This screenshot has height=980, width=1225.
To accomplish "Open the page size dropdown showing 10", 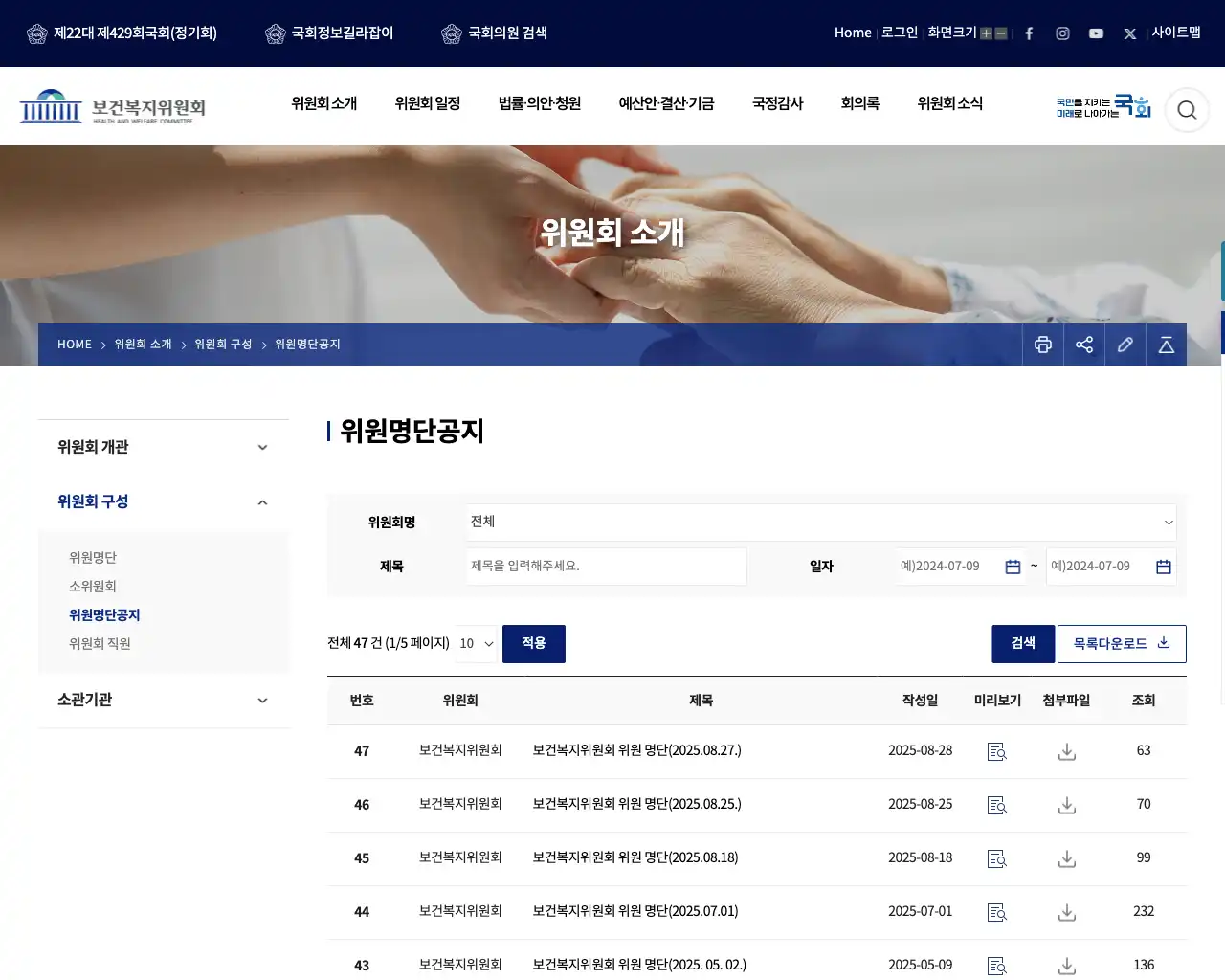I will [x=476, y=644].
